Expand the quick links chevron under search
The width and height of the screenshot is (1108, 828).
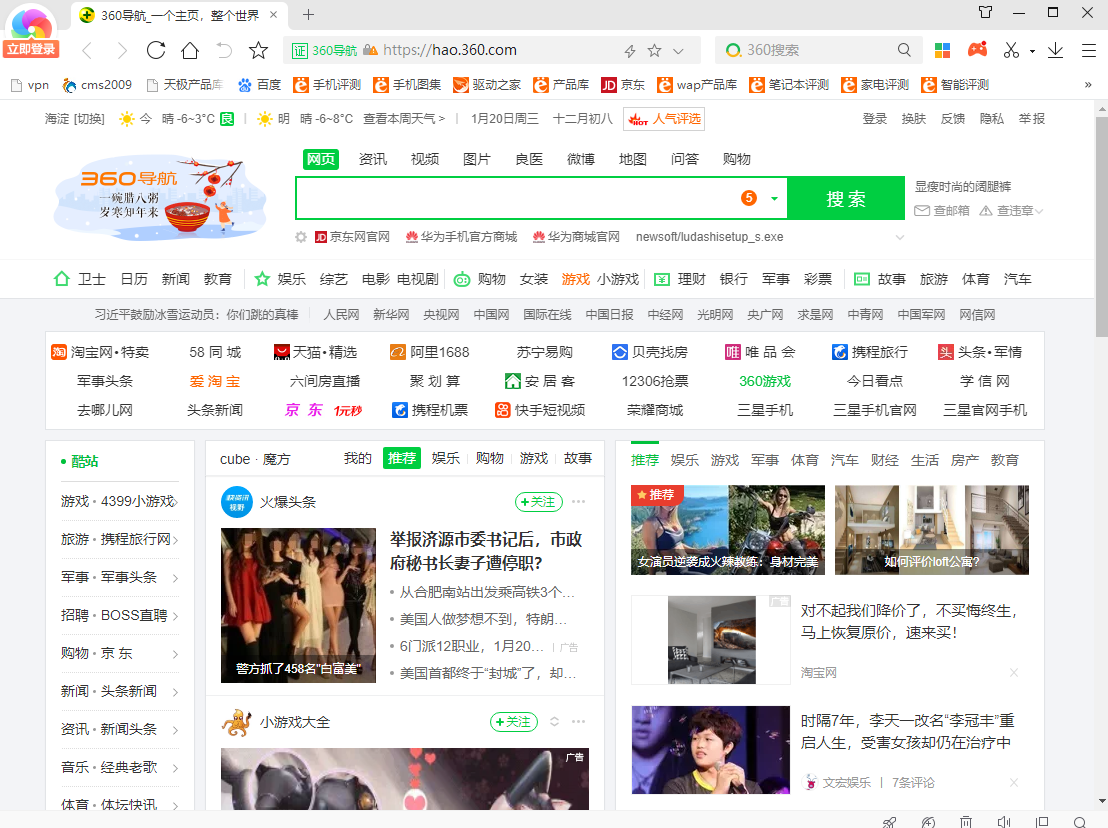coord(900,237)
